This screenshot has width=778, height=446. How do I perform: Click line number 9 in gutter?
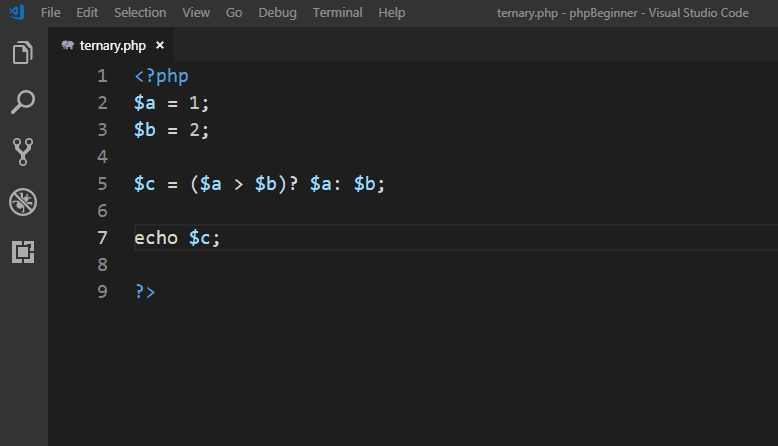[x=102, y=291]
